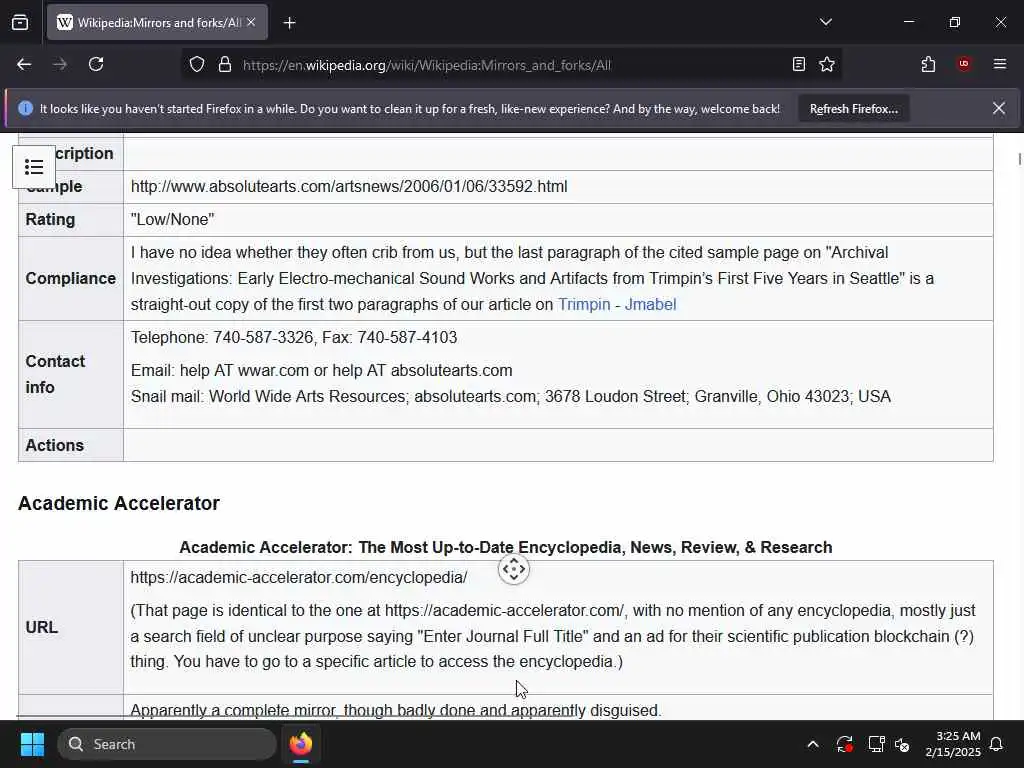The image size is (1024, 768).
Task: Click the Compliance row header
Action: 71,278
